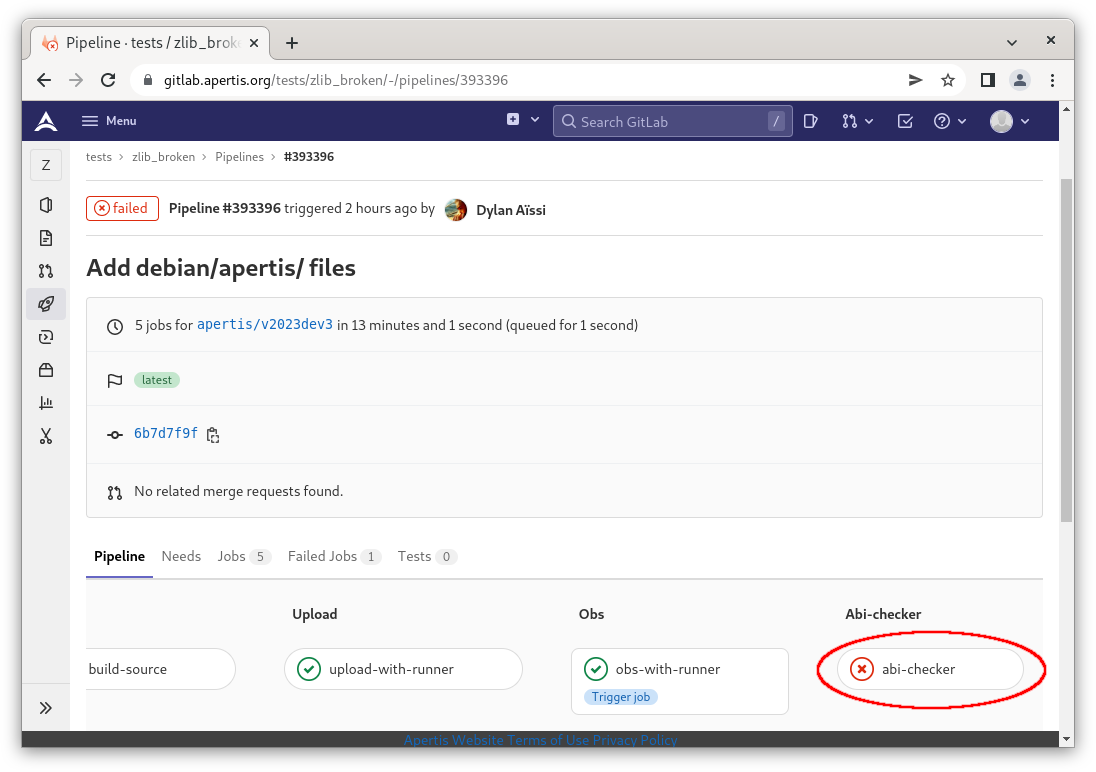Screen dimensions: 1096x772
Task: Click the Z project avatar in sidebar
Action: pos(46,165)
